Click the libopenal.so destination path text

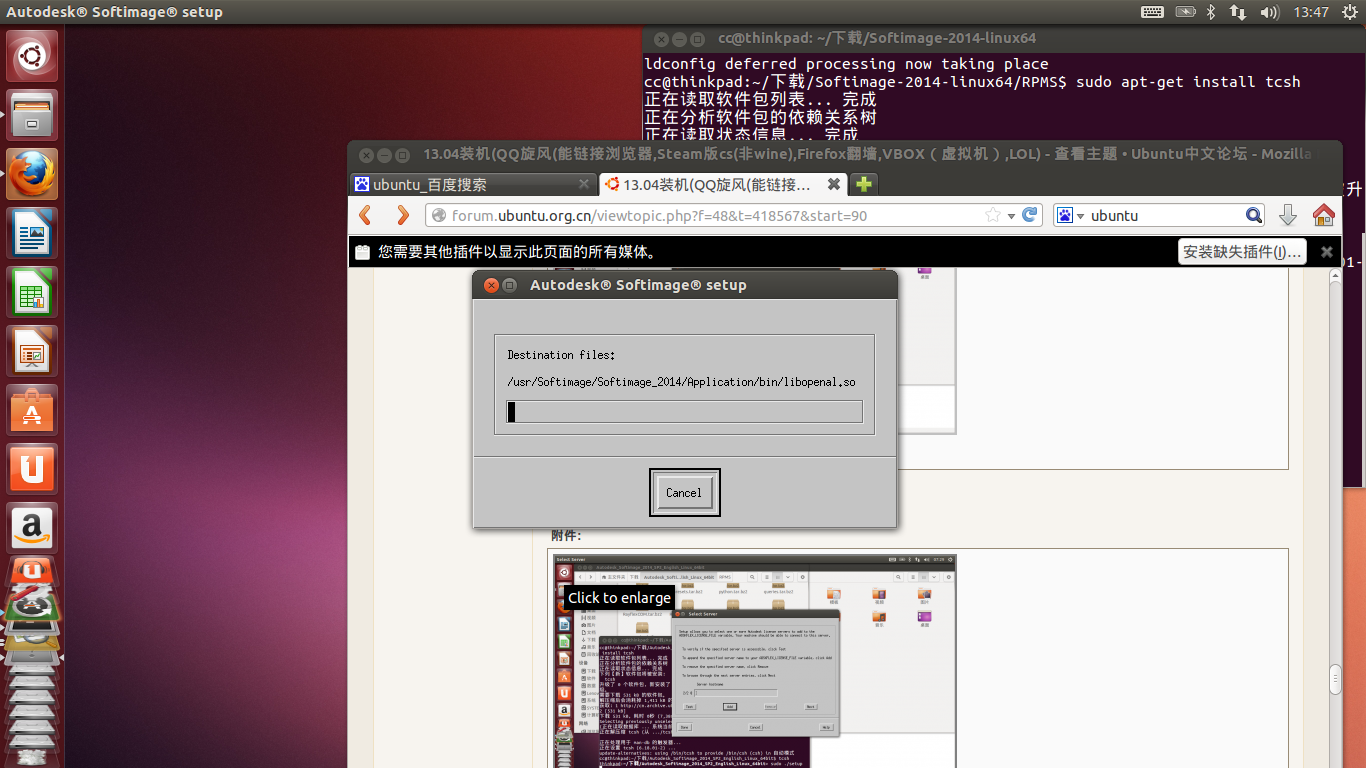[682, 382]
